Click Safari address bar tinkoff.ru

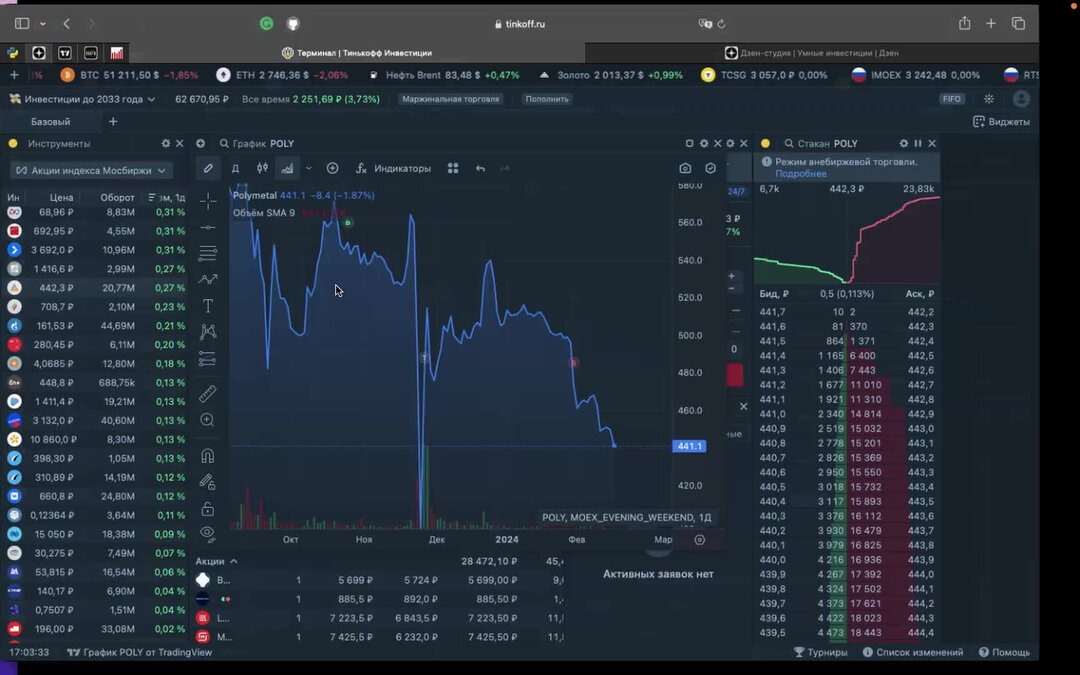520,24
